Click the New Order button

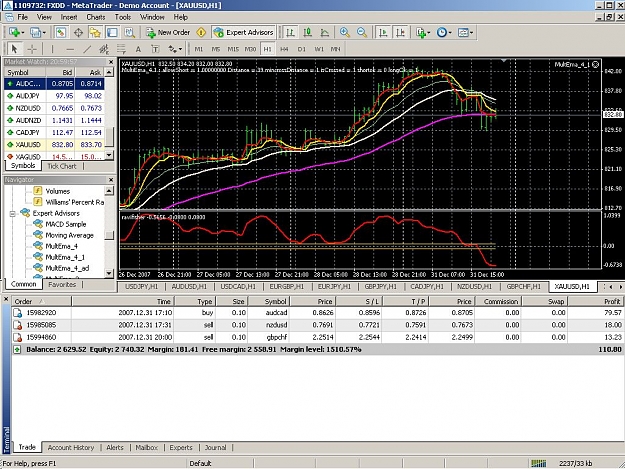(x=168, y=32)
